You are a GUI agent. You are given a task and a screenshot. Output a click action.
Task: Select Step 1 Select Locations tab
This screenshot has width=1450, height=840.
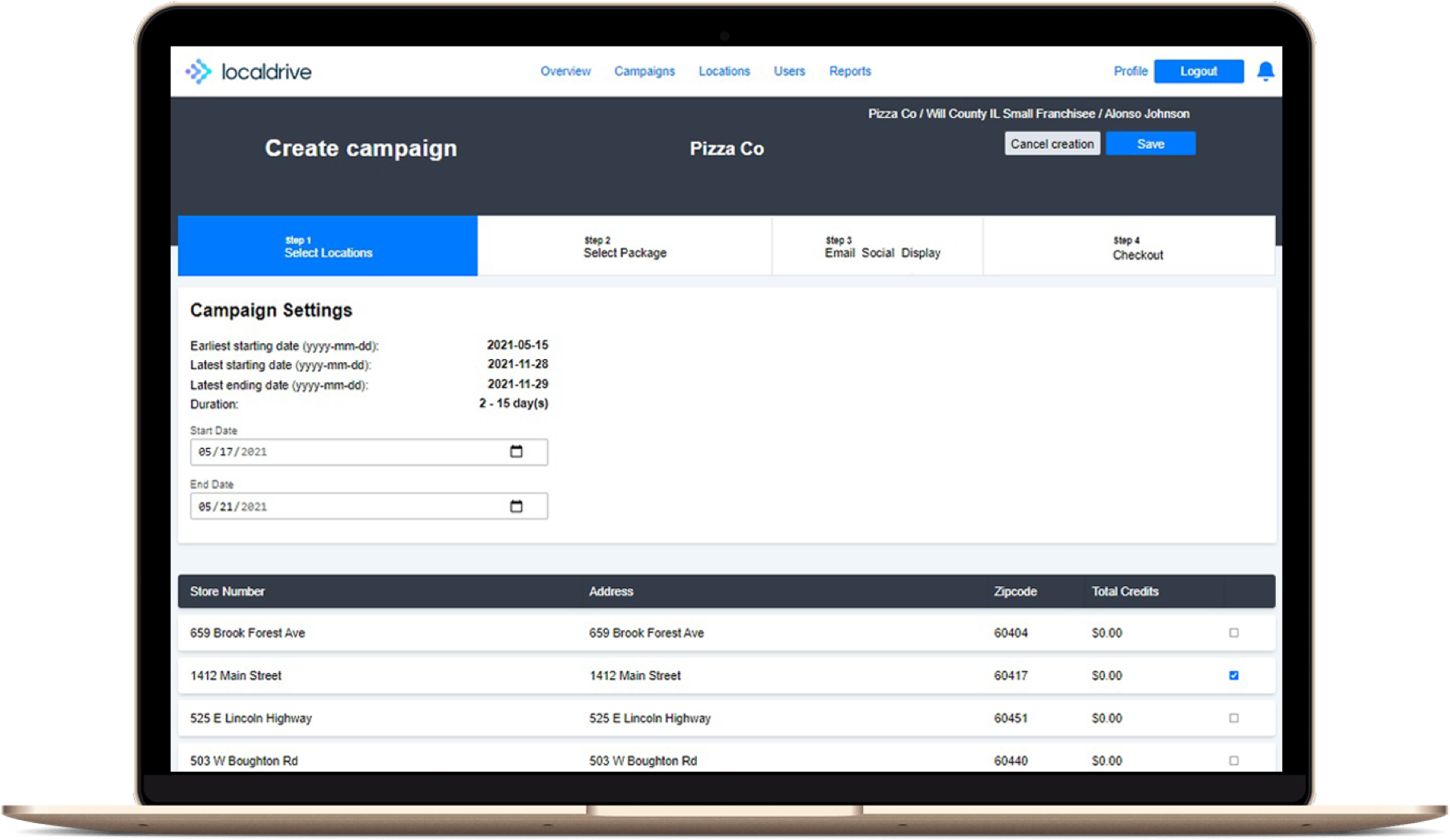pyautogui.click(x=328, y=245)
